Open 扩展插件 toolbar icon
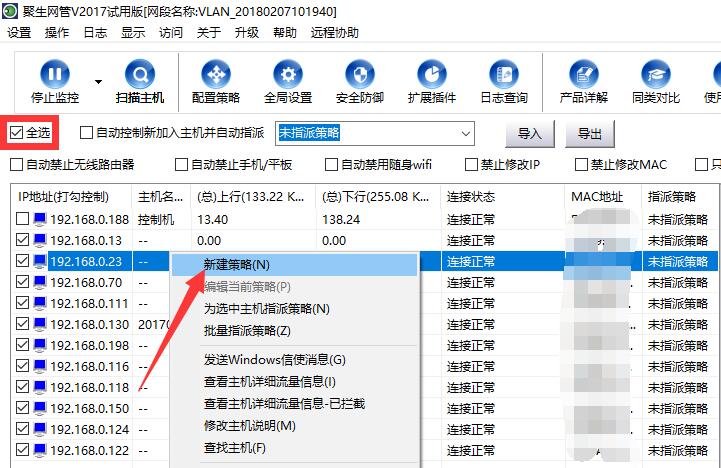721x468 pixels. click(x=432, y=74)
